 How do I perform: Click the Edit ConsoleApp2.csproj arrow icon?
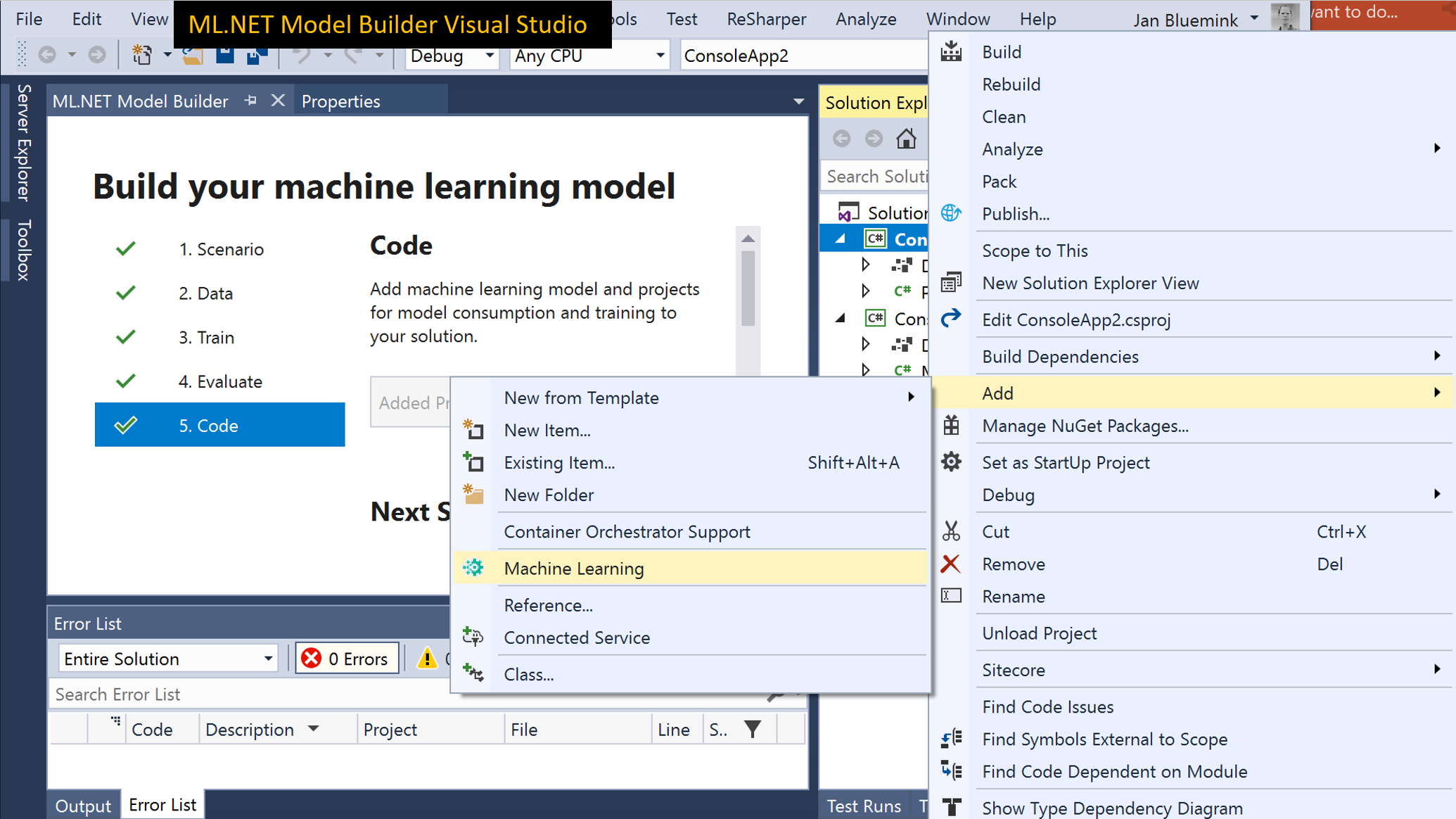pos(951,319)
